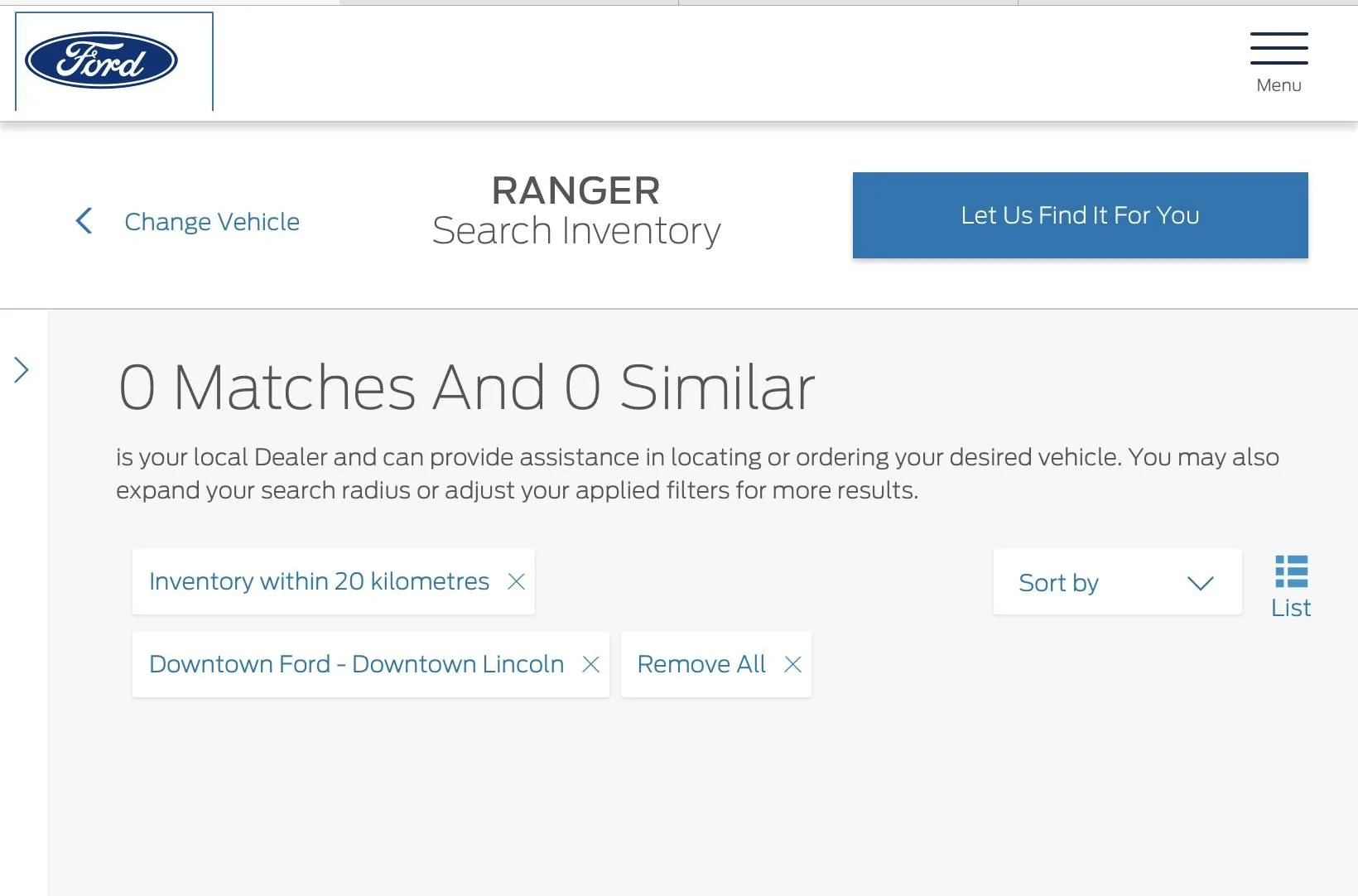Click the Downtown Ford - Downtown Lincoln label

(x=356, y=664)
